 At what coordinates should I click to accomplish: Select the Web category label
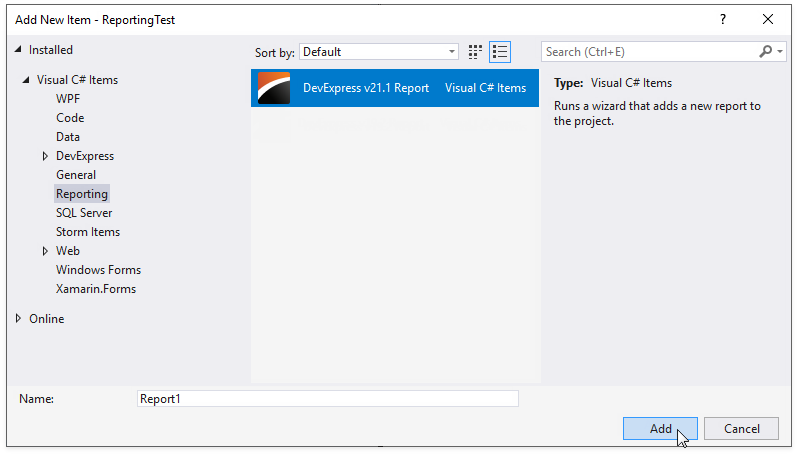(x=68, y=251)
